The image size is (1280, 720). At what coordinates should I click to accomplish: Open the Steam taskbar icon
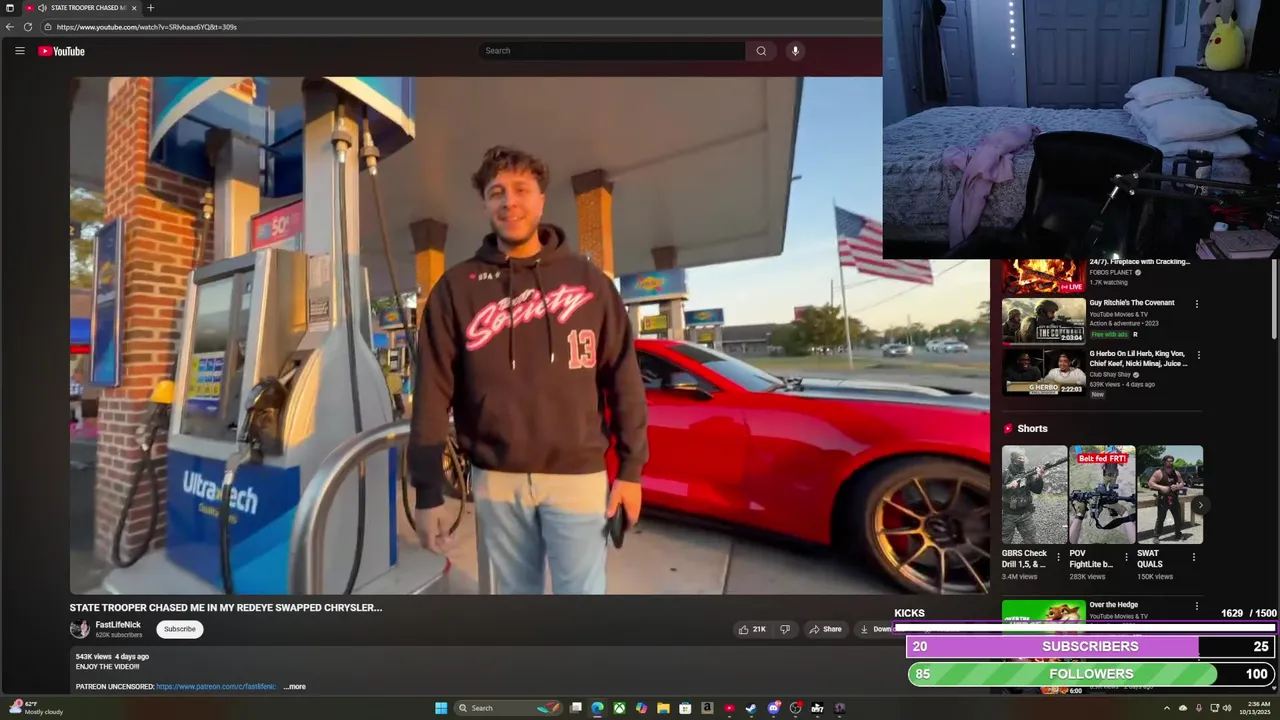[x=751, y=708]
